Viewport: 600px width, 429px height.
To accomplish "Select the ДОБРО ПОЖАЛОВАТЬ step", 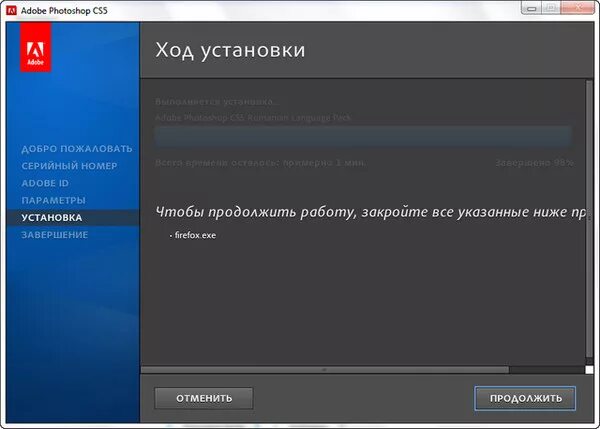I will click(77, 148).
